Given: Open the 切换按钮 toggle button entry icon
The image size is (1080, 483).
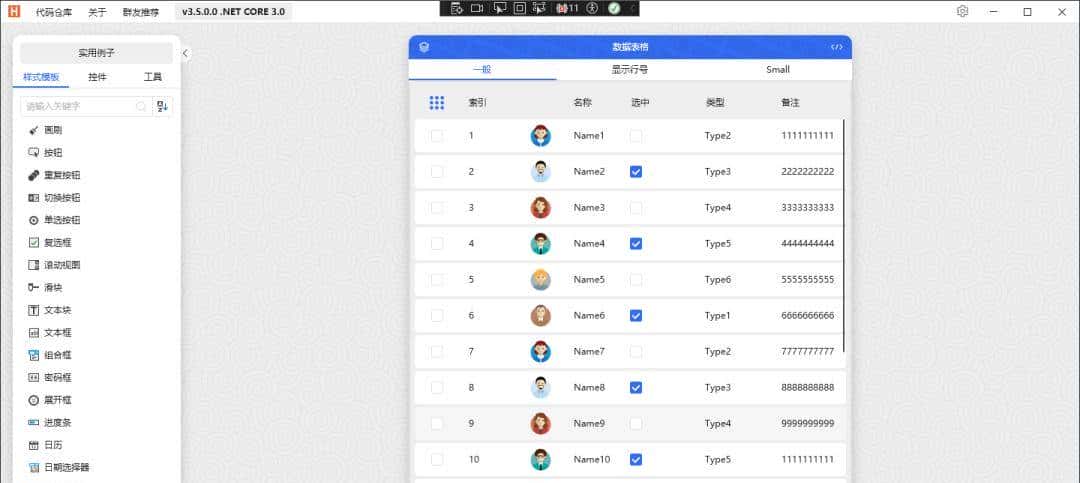Looking at the screenshot, I should (x=33, y=198).
